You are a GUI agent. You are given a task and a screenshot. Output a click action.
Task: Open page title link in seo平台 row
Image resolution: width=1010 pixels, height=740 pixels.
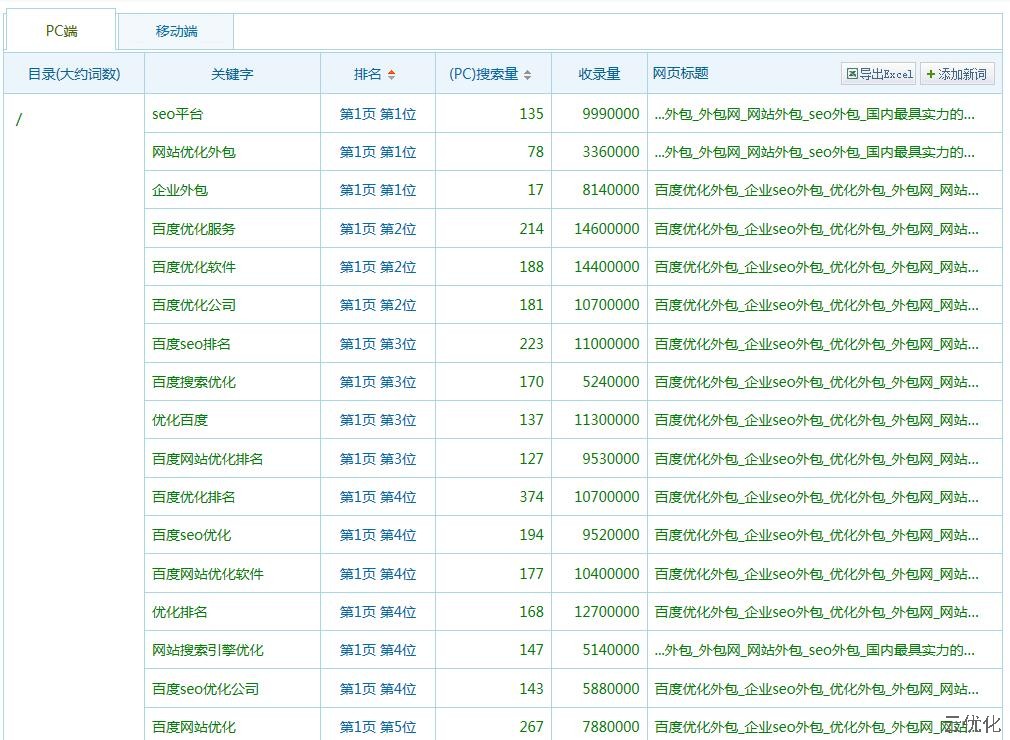coord(815,114)
